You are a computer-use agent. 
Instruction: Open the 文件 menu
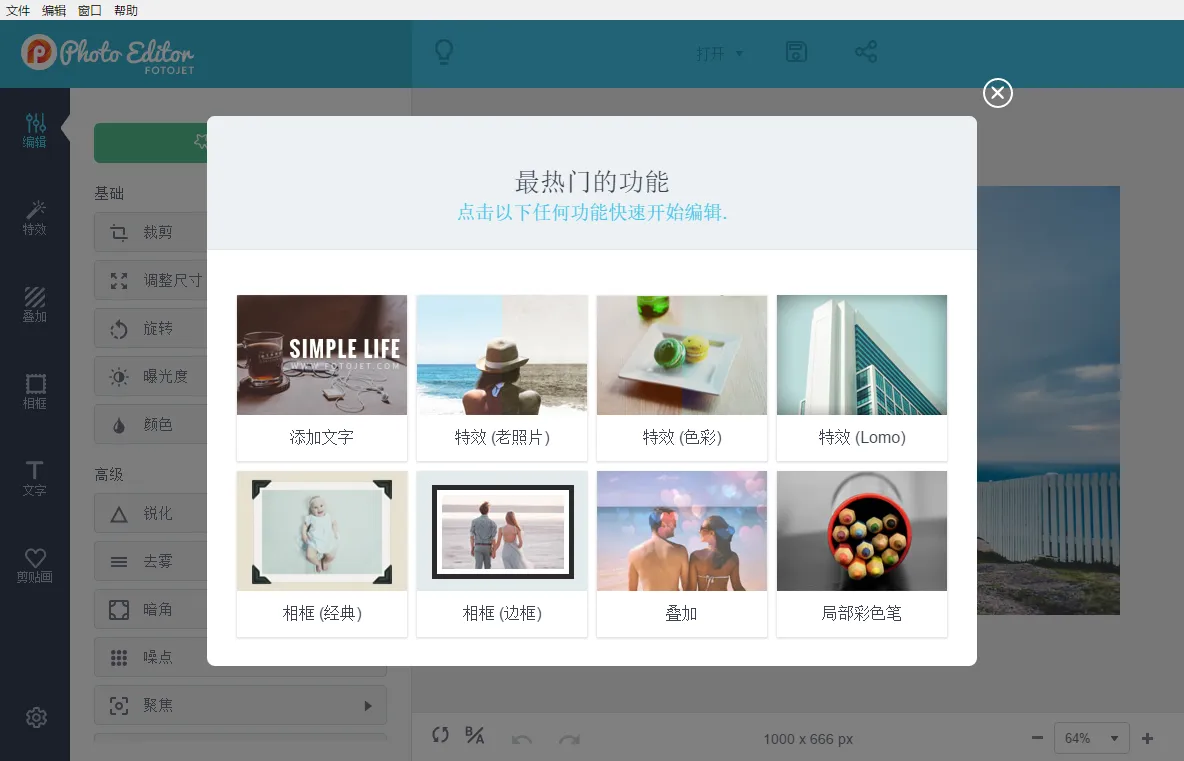click(18, 10)
